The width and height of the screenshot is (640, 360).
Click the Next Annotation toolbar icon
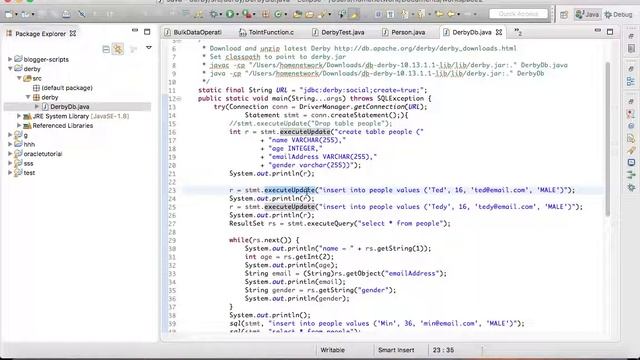[404, 15]
